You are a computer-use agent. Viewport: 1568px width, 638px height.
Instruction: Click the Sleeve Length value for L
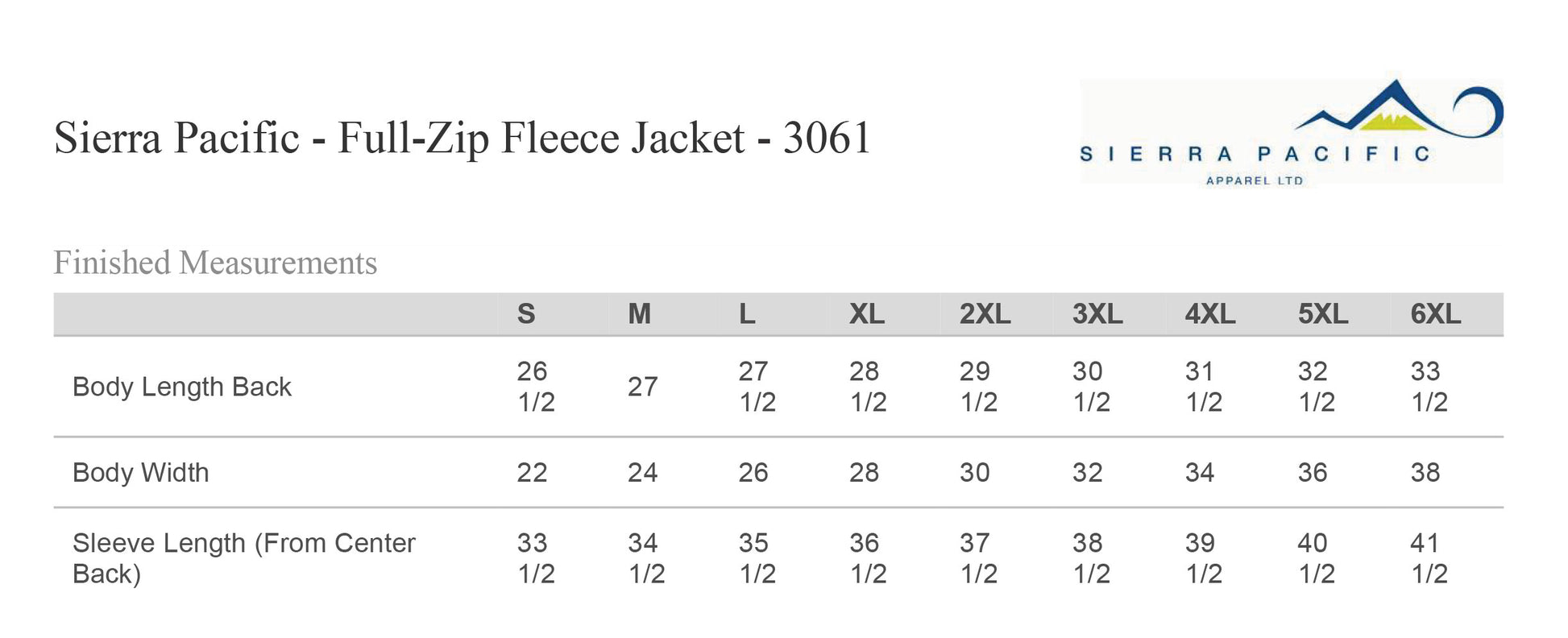pyautogui.click(x=757, y=557)
